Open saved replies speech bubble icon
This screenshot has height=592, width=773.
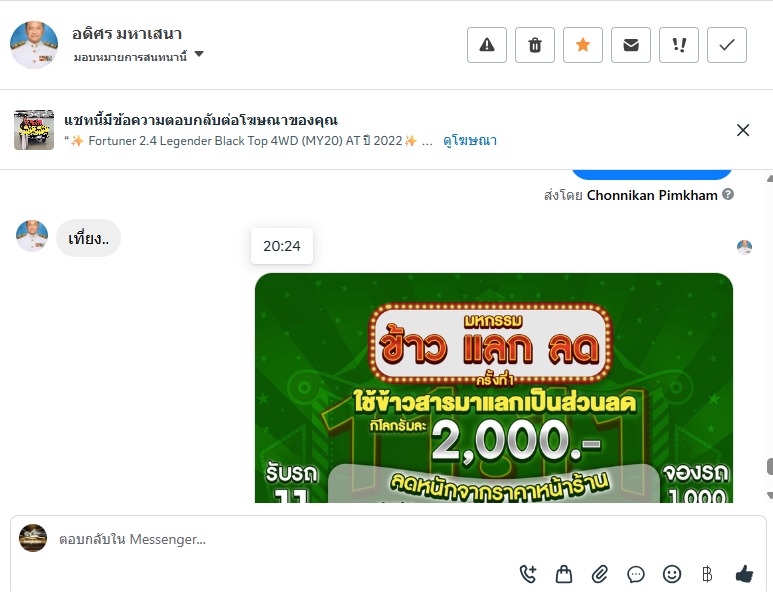tap(635, 574)
